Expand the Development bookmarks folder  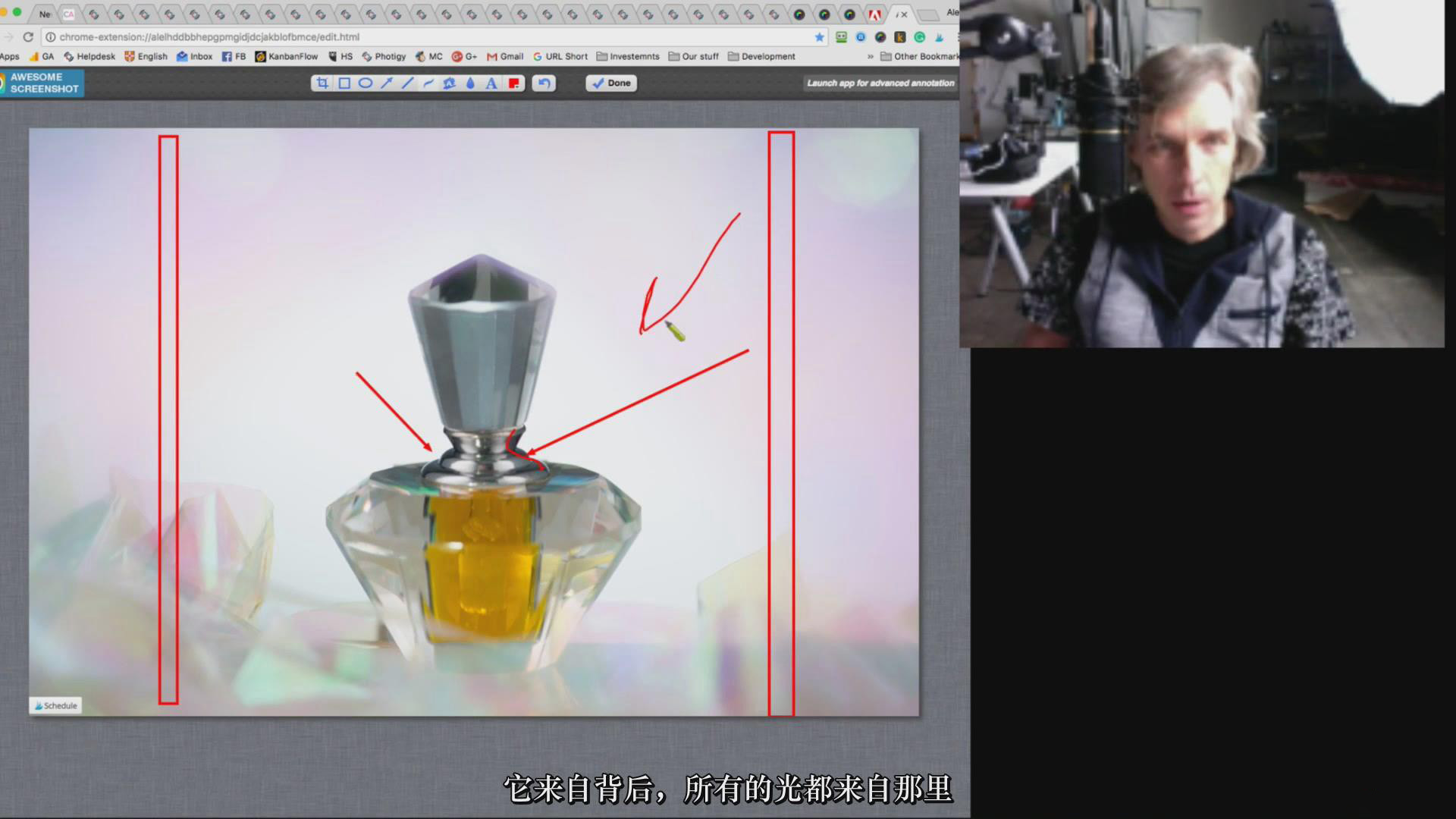click(x=761, y=56)
